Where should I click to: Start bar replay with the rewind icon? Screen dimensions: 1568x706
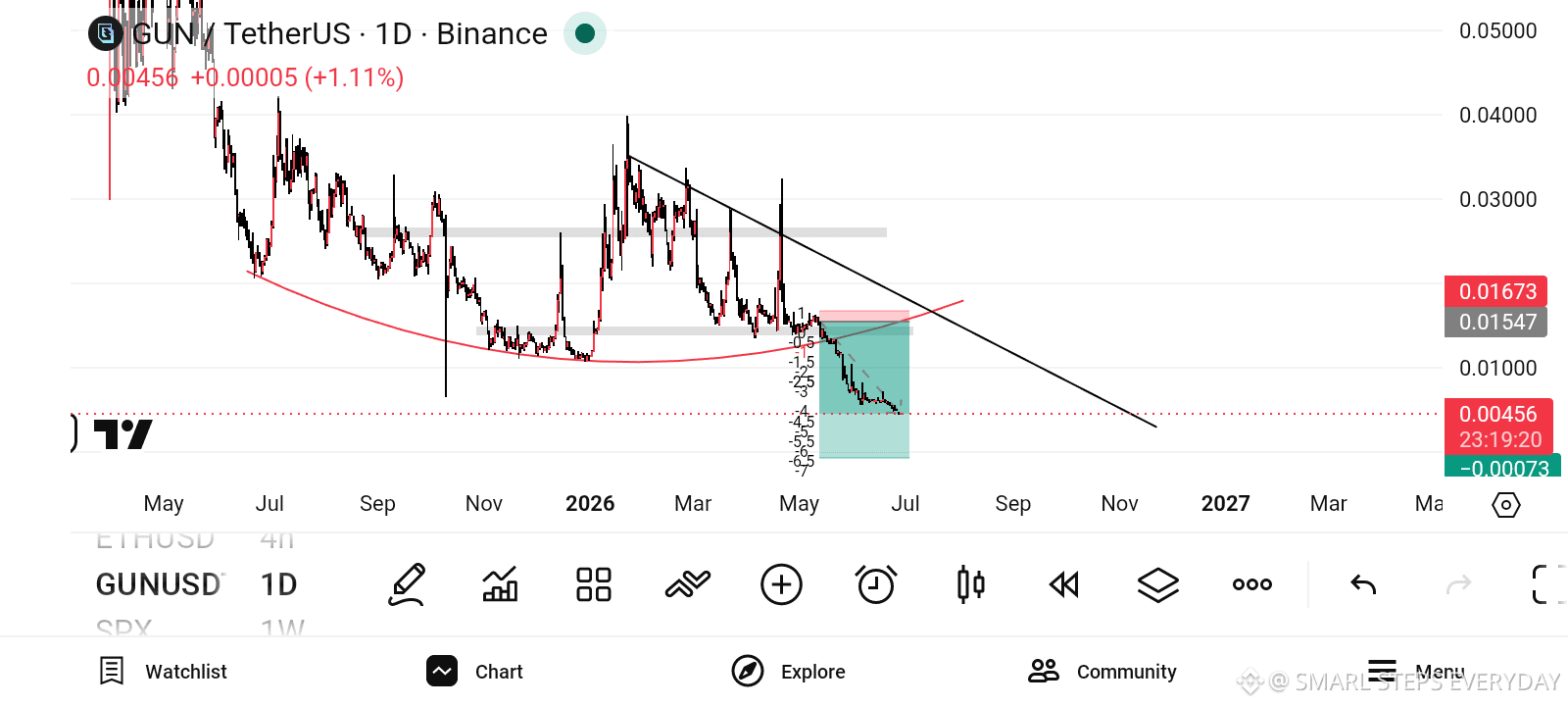point(1064,584)
